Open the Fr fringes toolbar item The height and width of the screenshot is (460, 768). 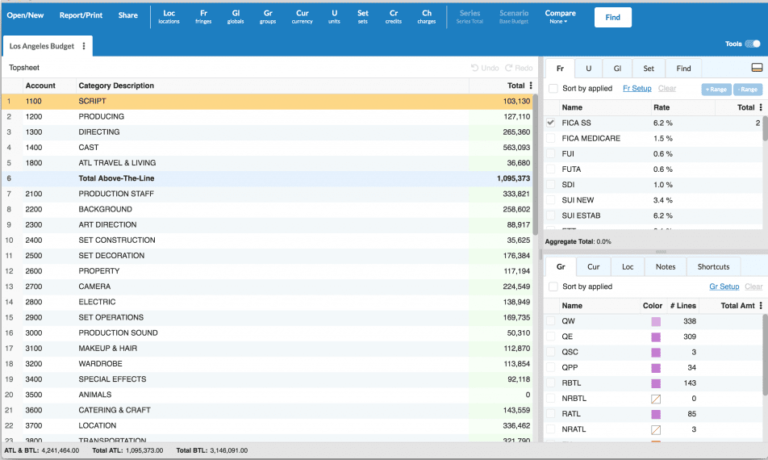pos(203,16)
